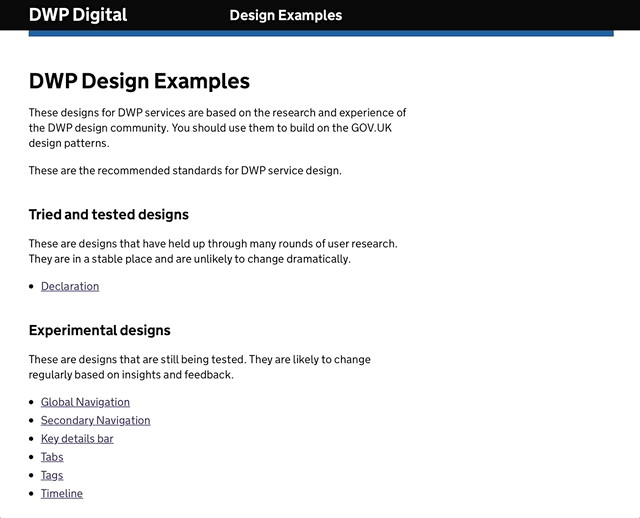Click the paragraph about recommended standards

pos(185,171)
